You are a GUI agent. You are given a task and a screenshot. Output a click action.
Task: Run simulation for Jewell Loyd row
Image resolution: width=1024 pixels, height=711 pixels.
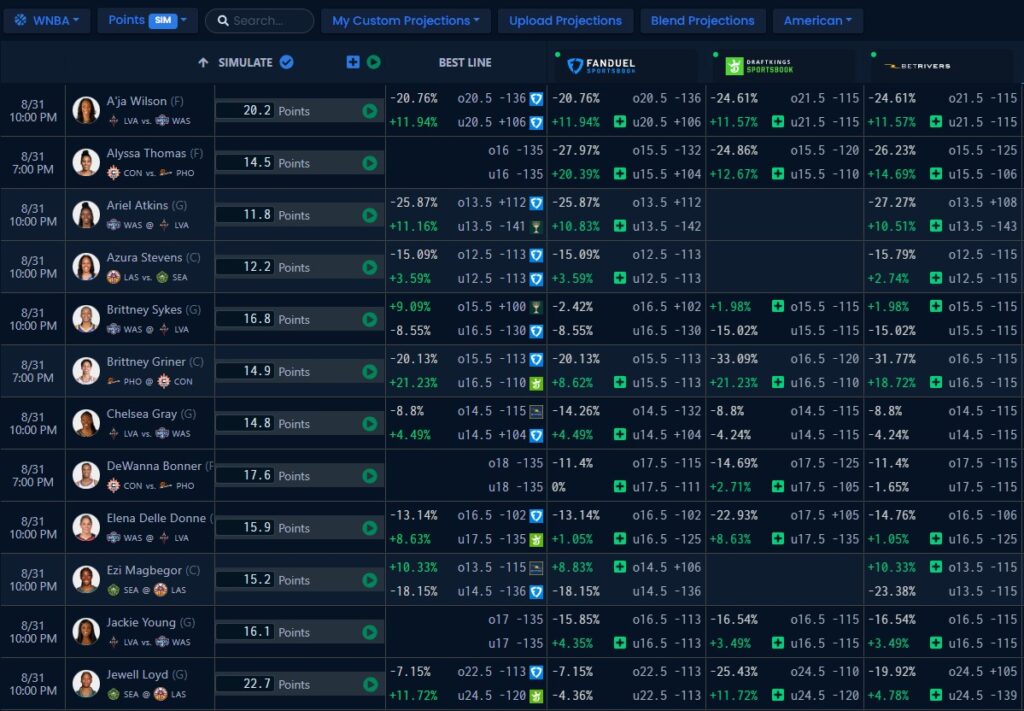[x=370, y=684]
